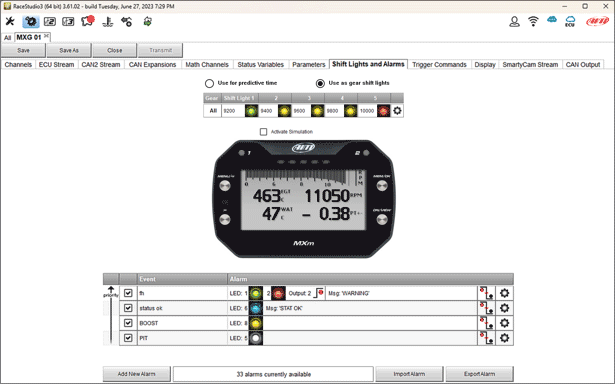Viewport: 615px width, 384px height.
Task: Click the Save As button
Action: tap(69, 50)
